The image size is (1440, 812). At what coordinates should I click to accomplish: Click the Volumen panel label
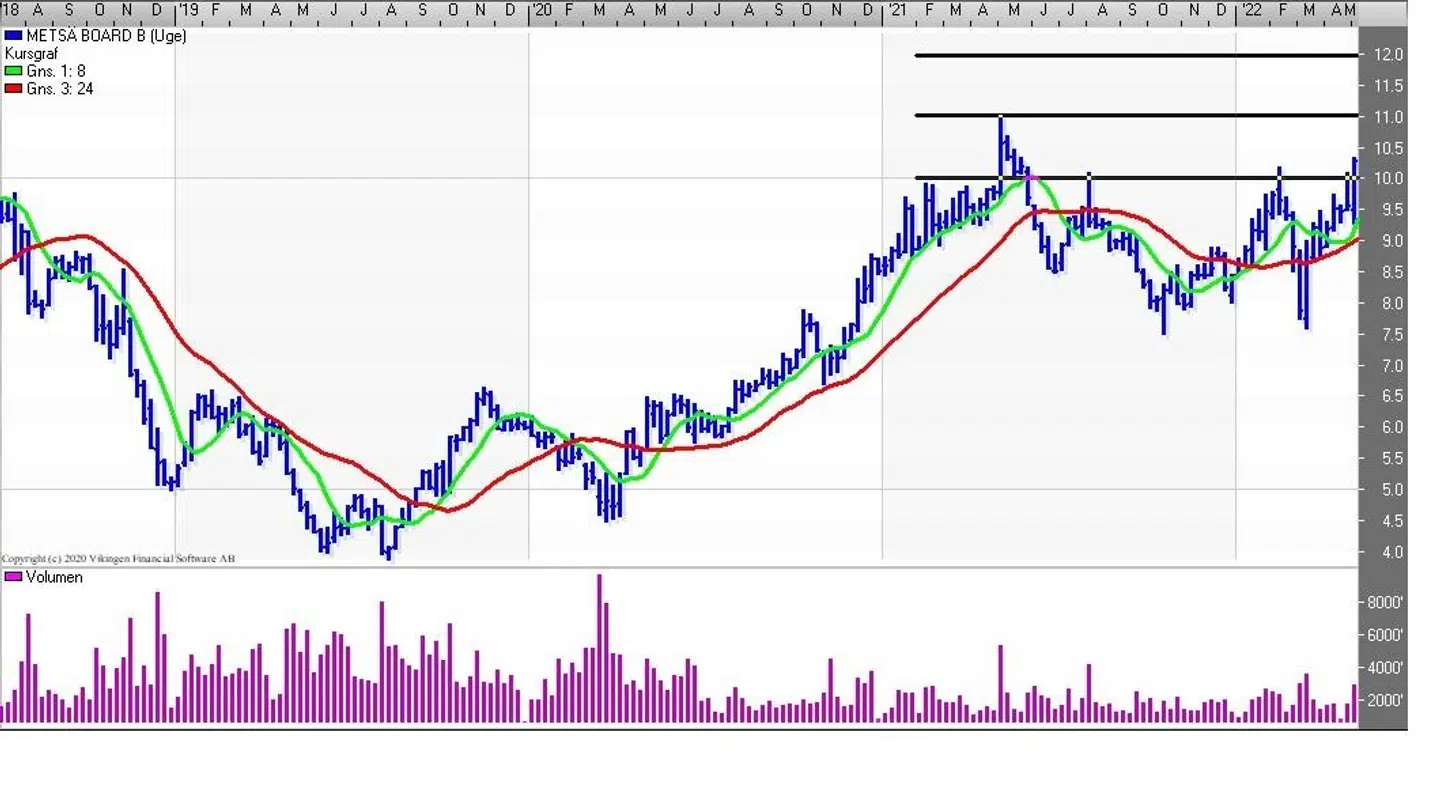pyautogui.click(x=54, y=578)
